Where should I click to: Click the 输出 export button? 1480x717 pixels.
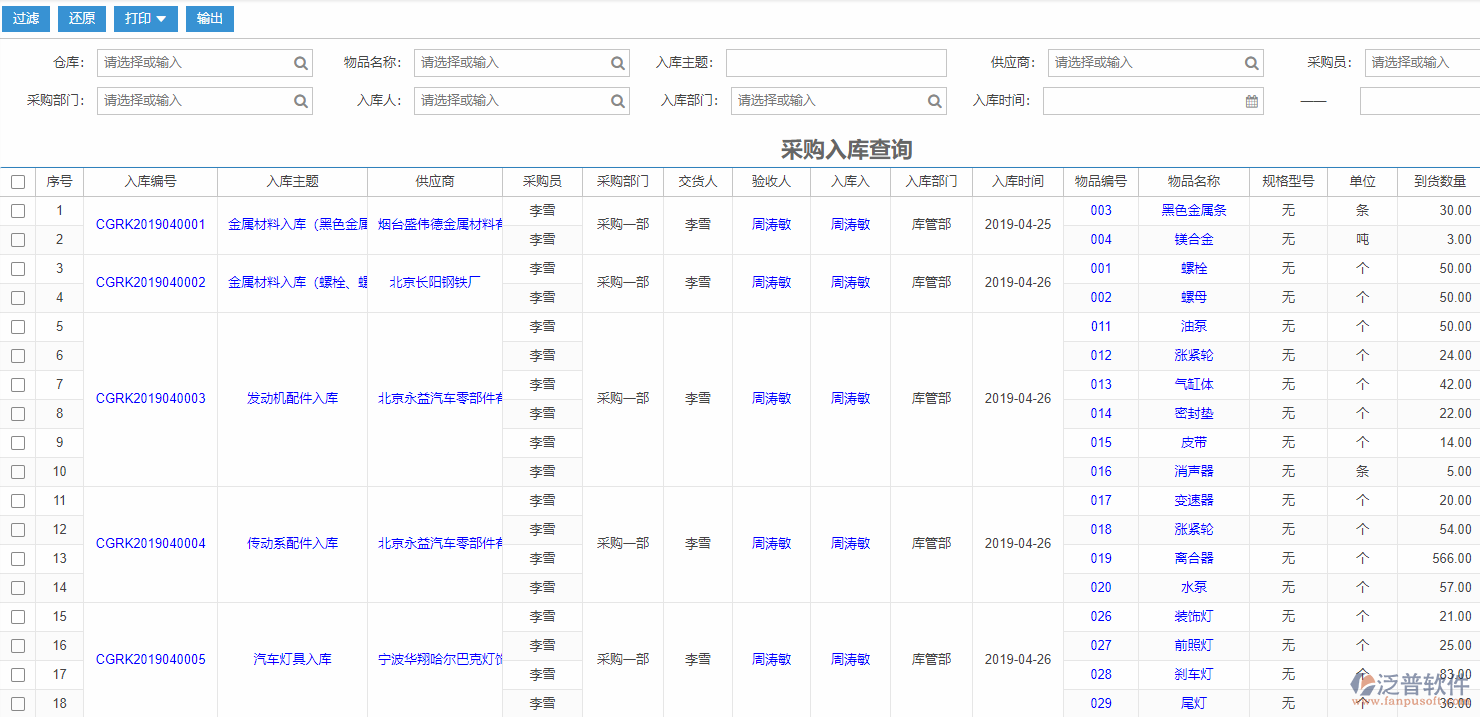coord(209,18)
